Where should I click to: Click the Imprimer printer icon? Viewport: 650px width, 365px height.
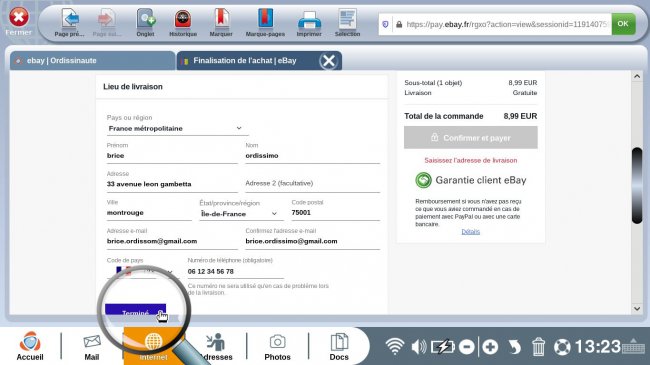click(x=309, y=20)
